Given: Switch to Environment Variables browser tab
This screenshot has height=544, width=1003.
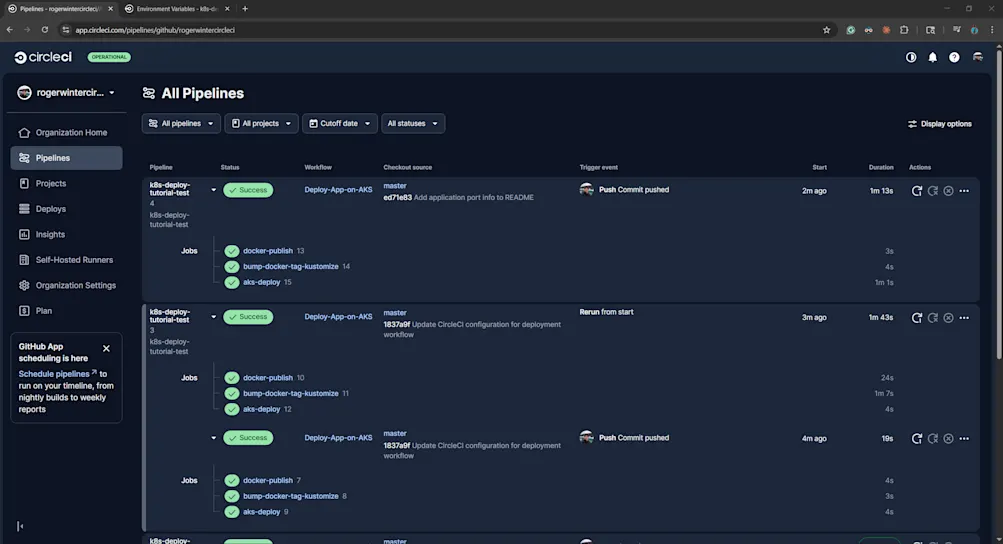Looking at the screenshot, I should point(177,9).
